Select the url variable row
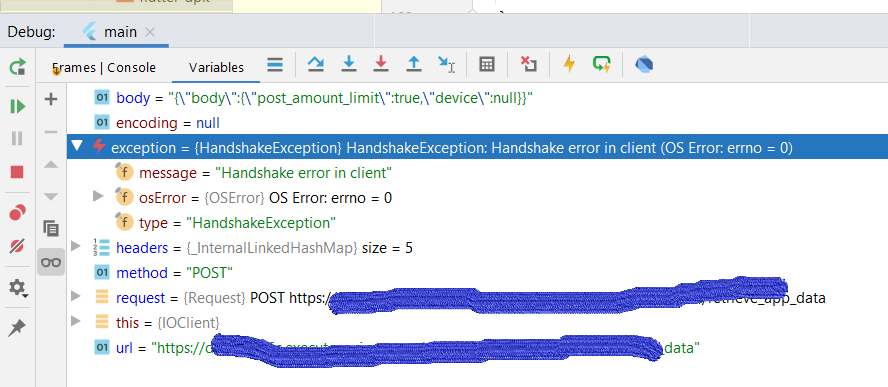 point(477,347)
